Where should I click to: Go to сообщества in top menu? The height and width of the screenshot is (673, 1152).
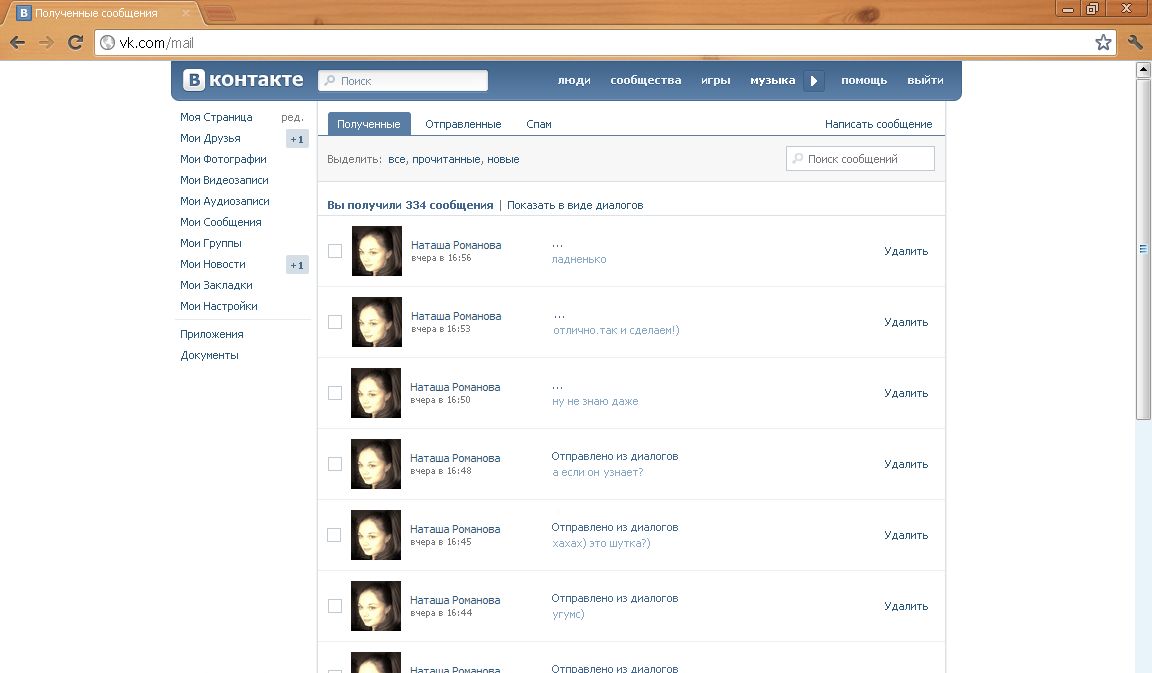(646, 80)
